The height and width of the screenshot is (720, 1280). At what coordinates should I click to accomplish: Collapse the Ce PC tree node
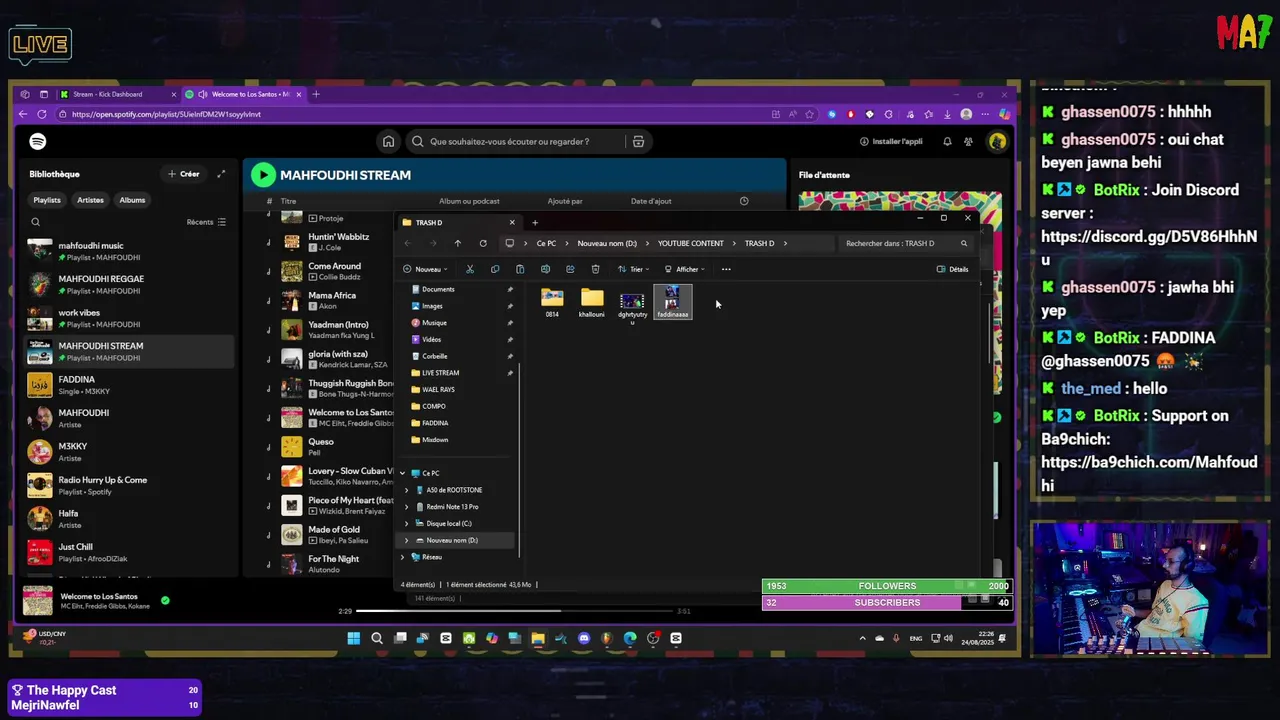click(403, 473)
